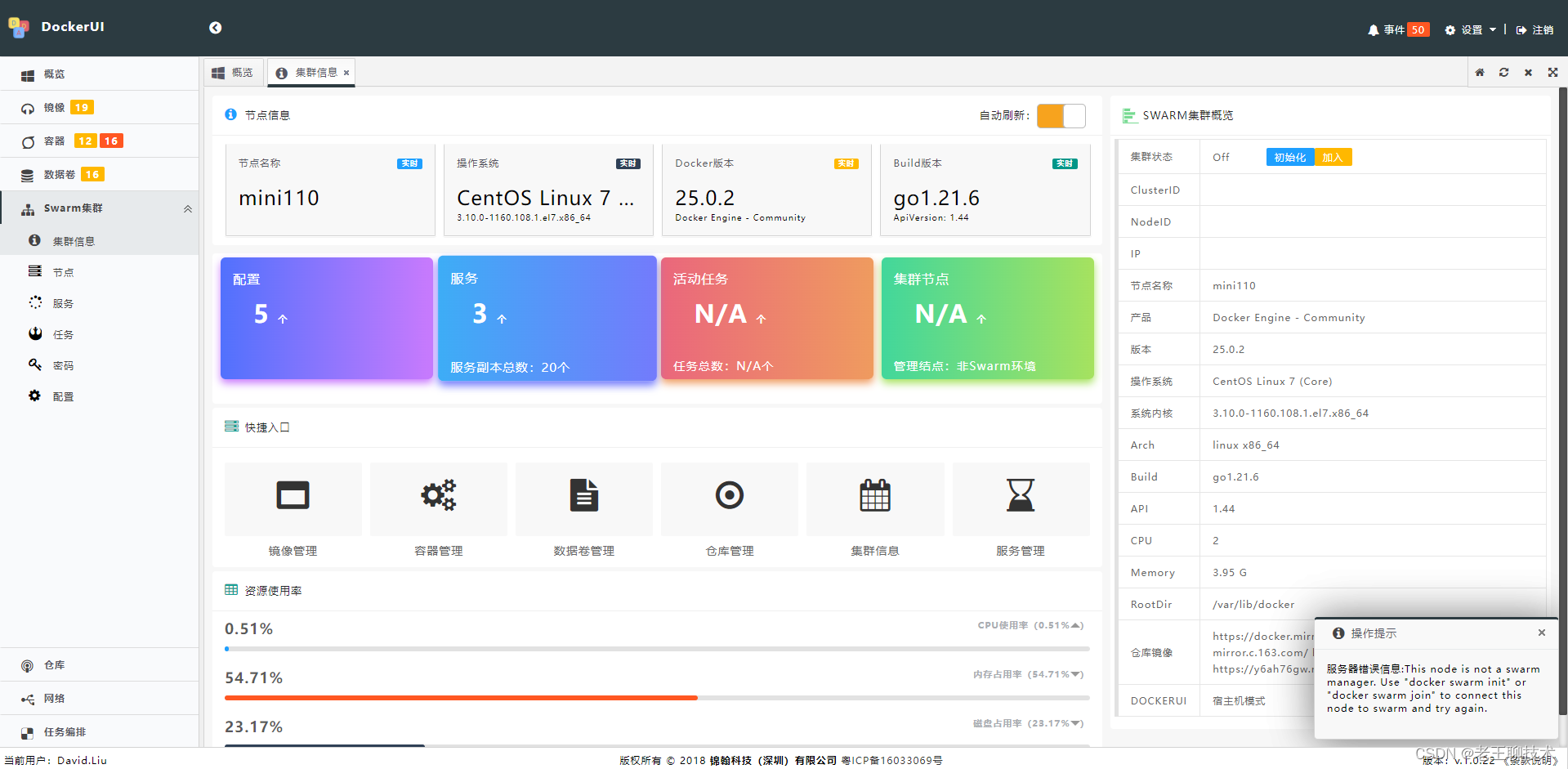Collapse the sidebar with the arrow icon

point(215,28)
